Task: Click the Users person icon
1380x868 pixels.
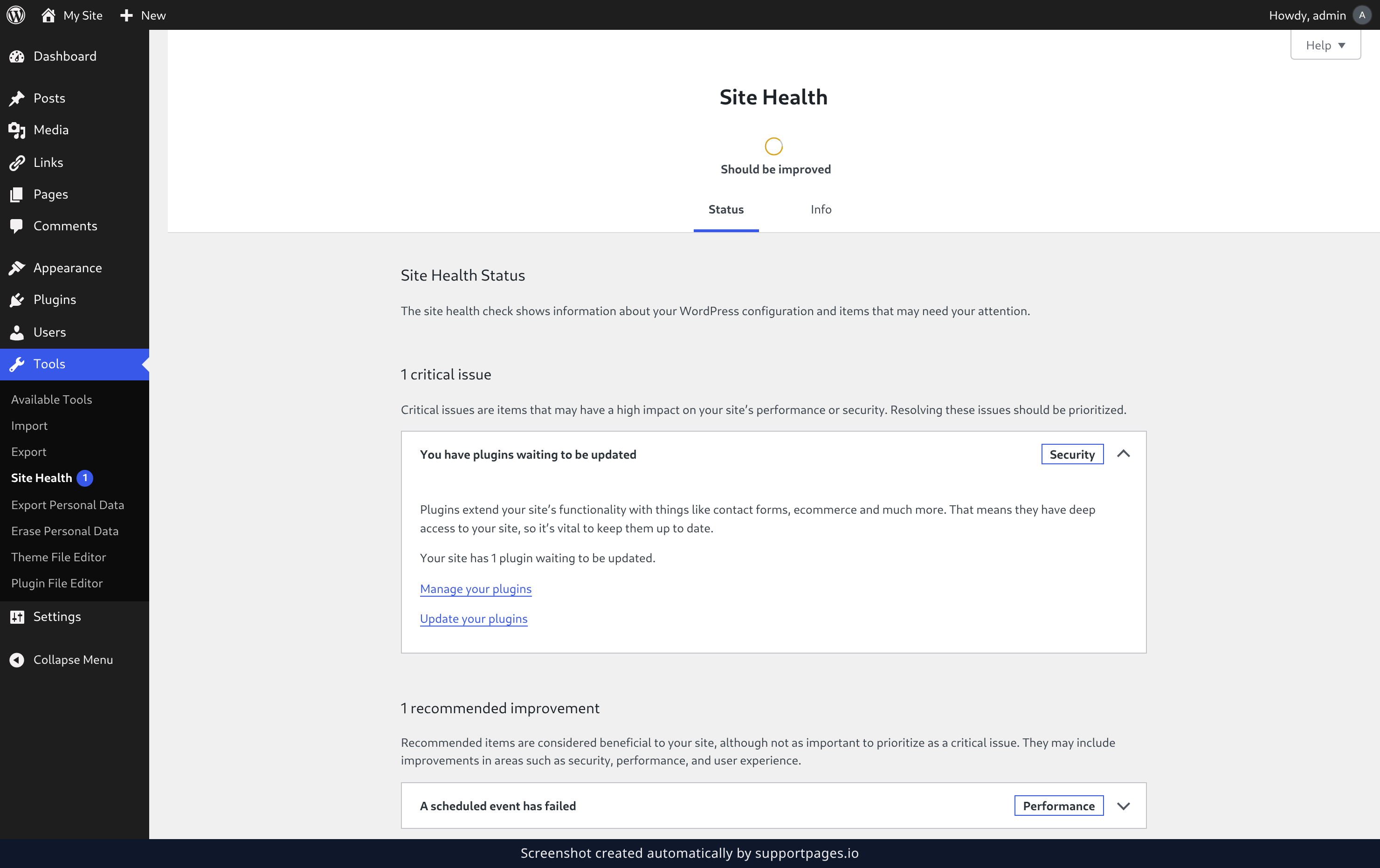Action: pos(17,332)
